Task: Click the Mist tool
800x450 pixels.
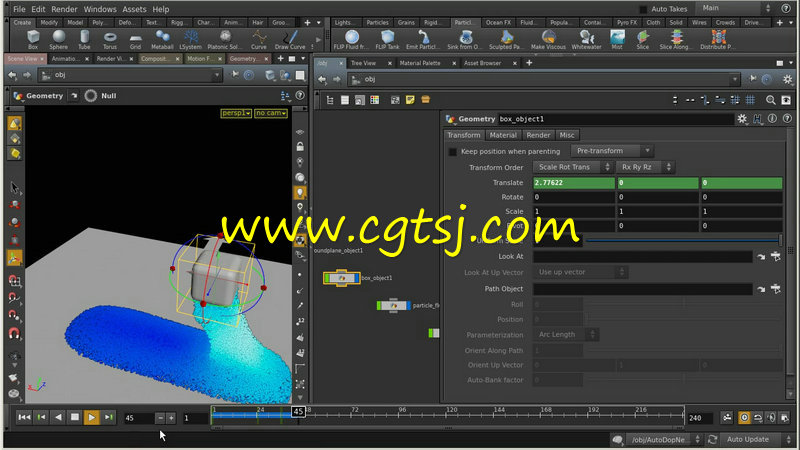Action: click(617, 39)
